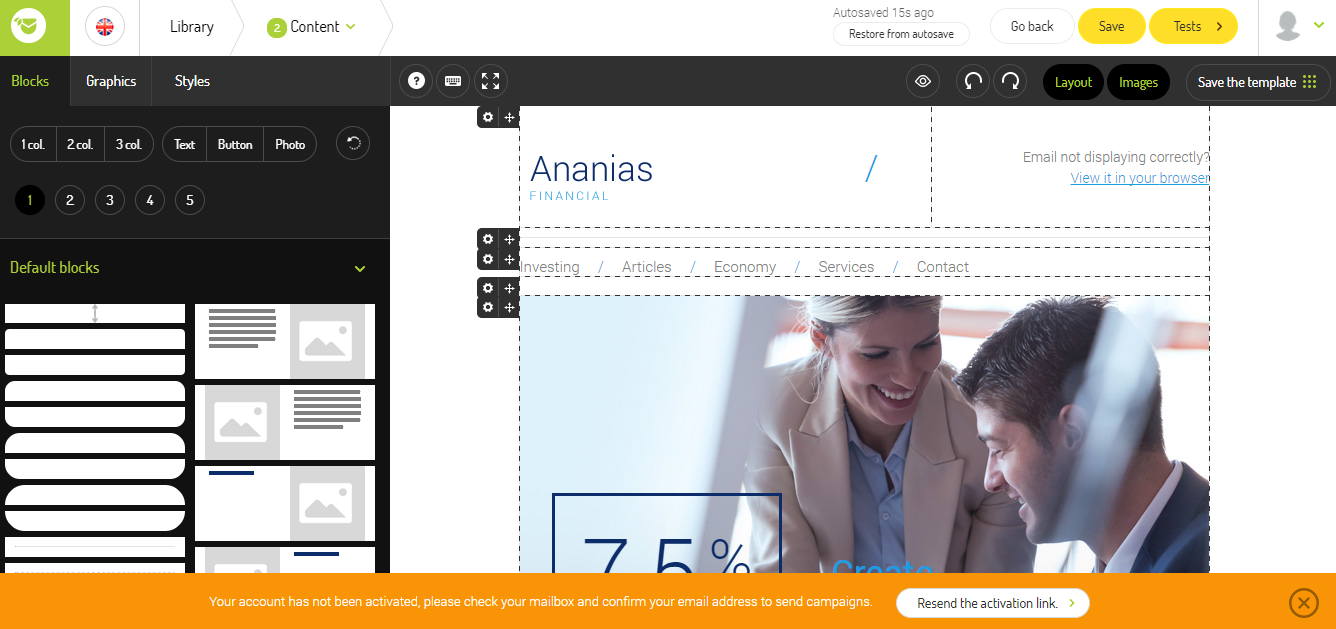Click the 'Autosaved 15s ago' status text
This screenshot has height=629, width=1336.
tap(883, 13)
